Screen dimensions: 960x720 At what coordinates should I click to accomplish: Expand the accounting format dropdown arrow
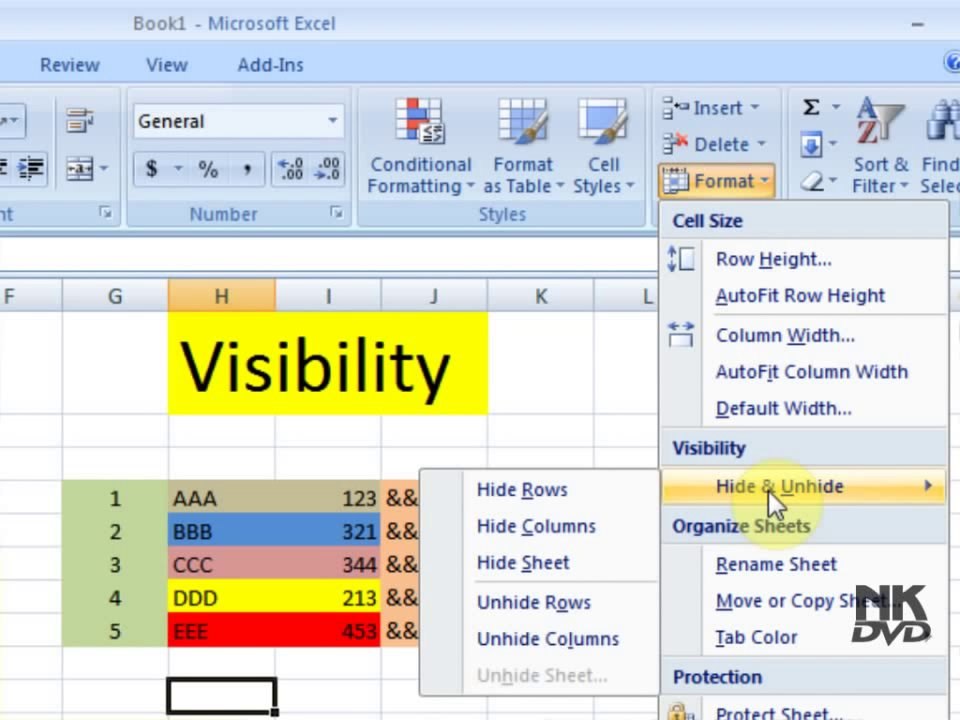coord(178,168)
